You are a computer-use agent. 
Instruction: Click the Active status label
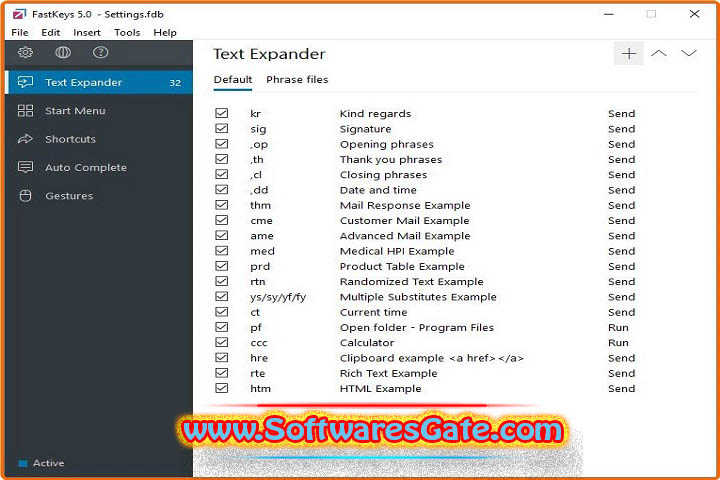49,463
